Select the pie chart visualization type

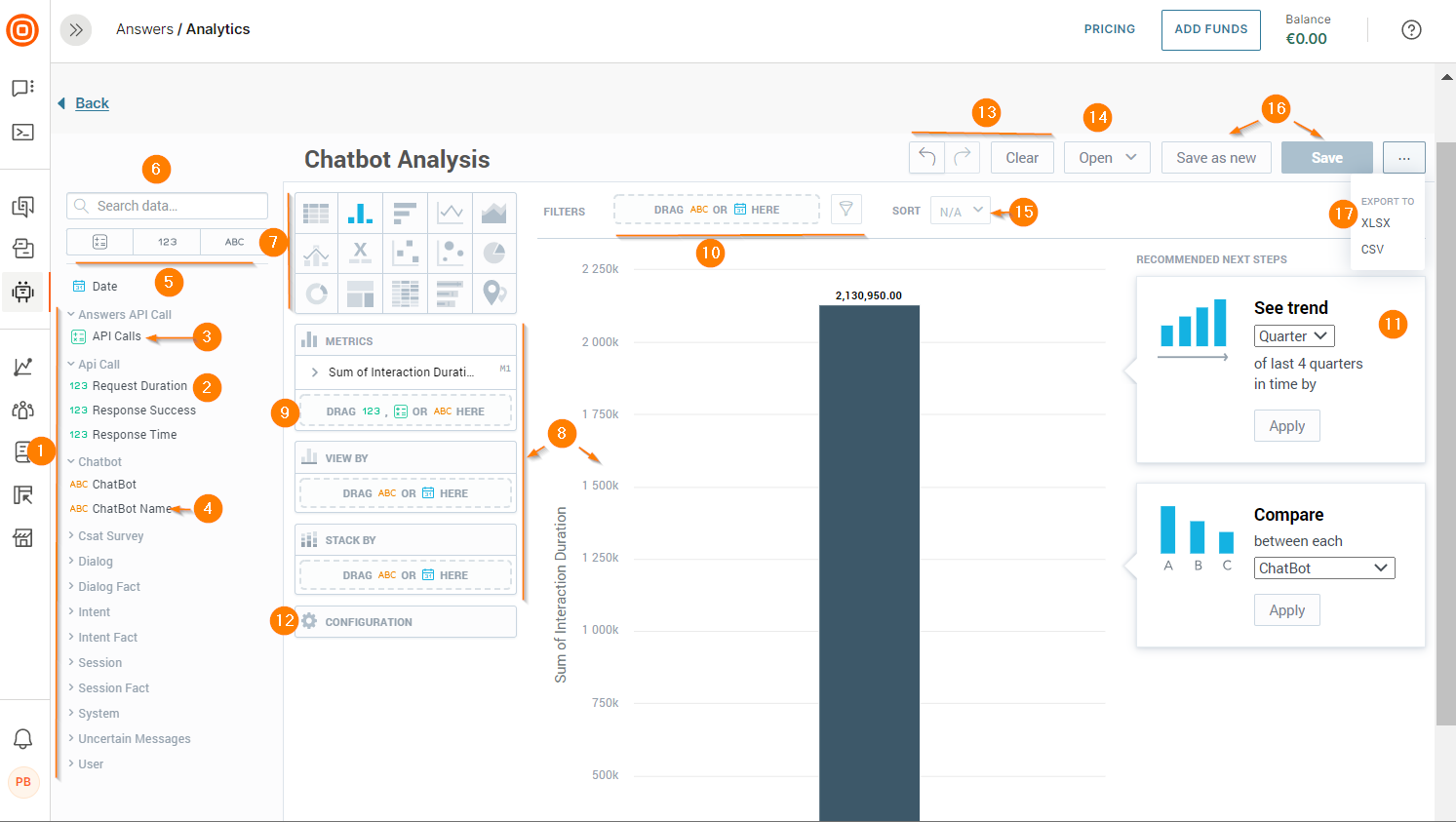494,254
